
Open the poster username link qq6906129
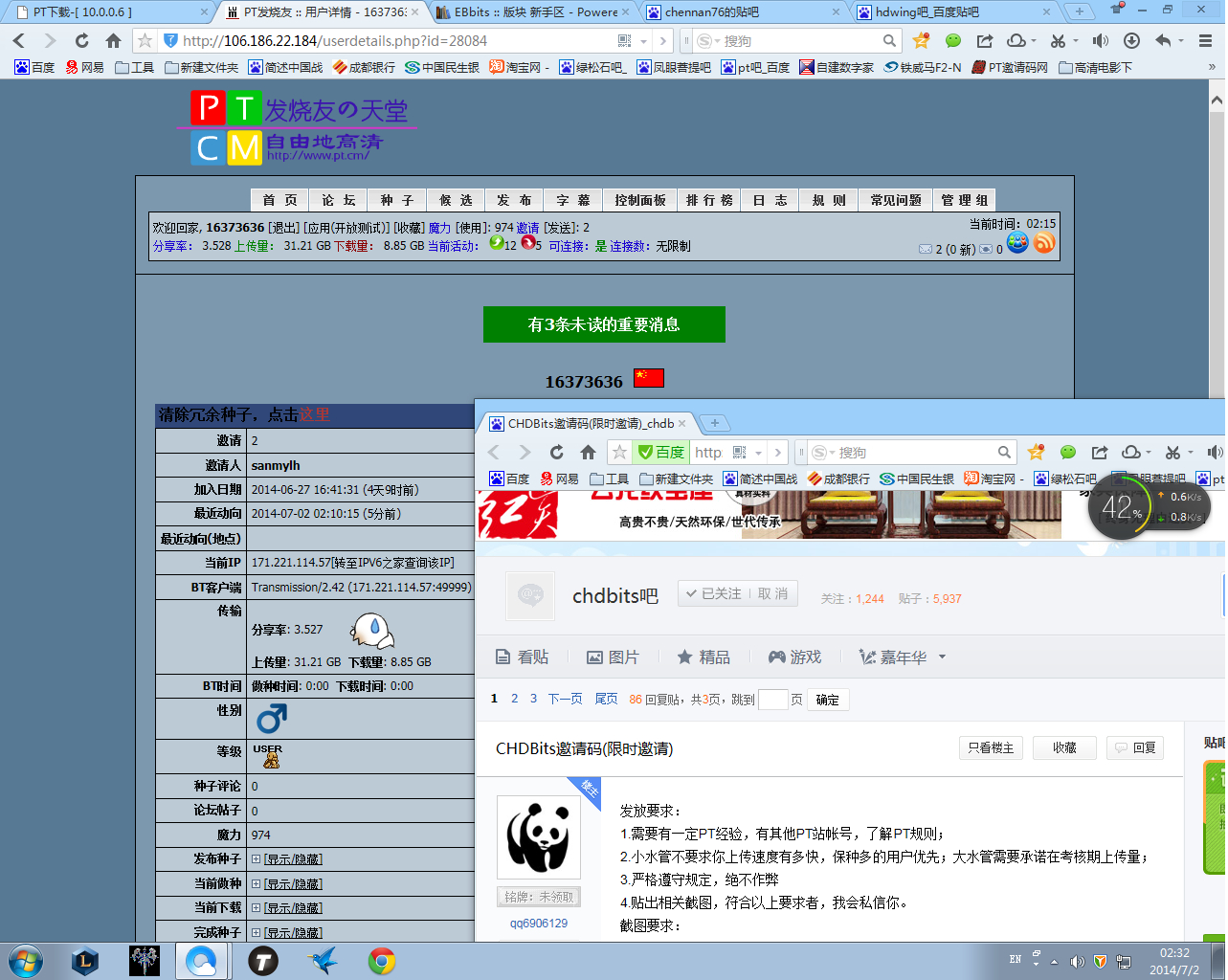pos(539,924)
